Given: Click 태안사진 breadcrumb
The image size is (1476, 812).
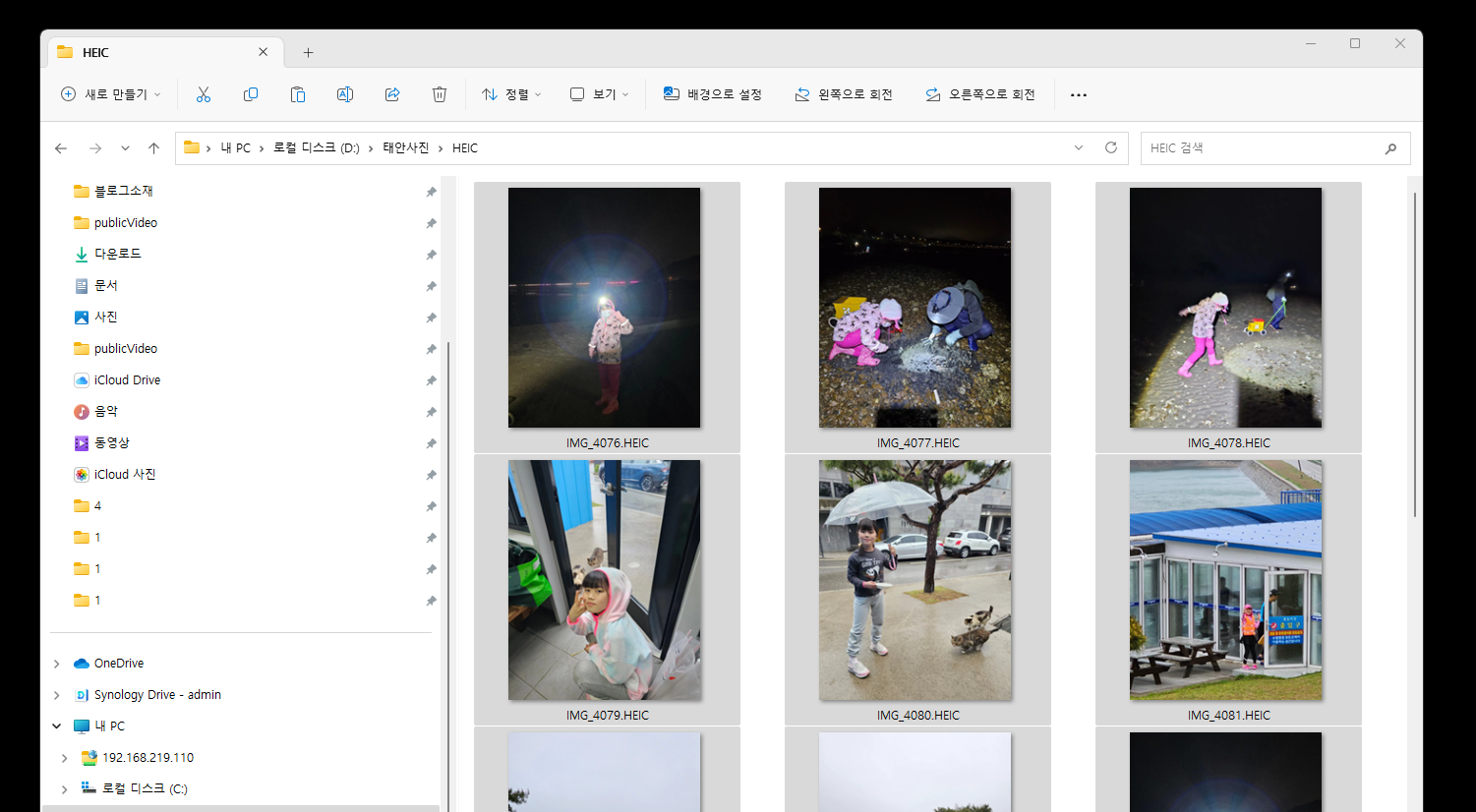Looking at the screenshot, I should pyautogui.click(x=406, y=148).
